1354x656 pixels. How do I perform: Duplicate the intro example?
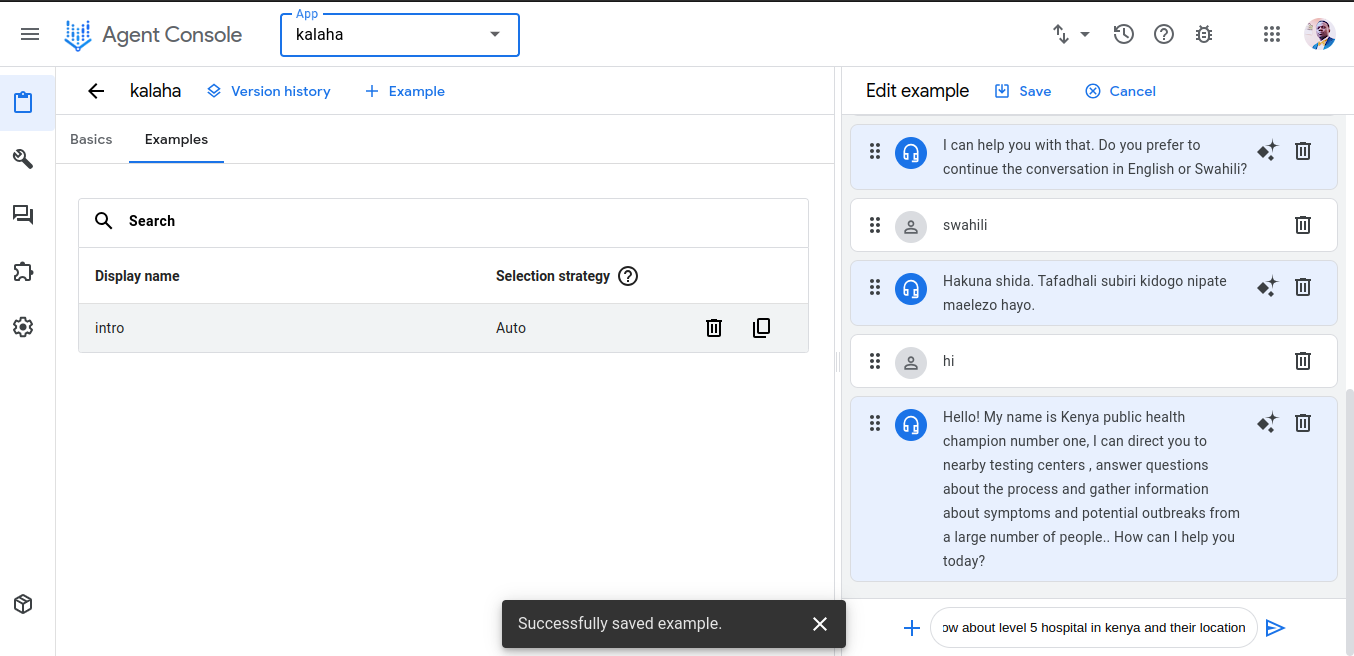click(x=761, y=328)
